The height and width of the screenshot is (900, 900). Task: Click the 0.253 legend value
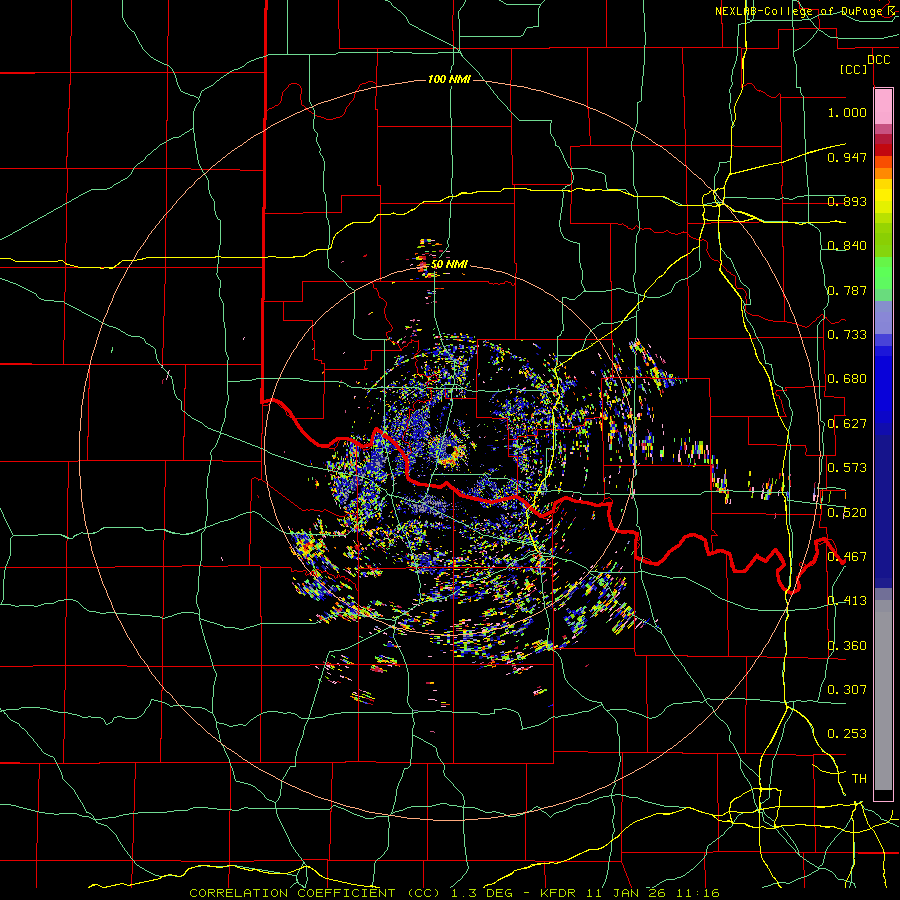tap(847, 734)
